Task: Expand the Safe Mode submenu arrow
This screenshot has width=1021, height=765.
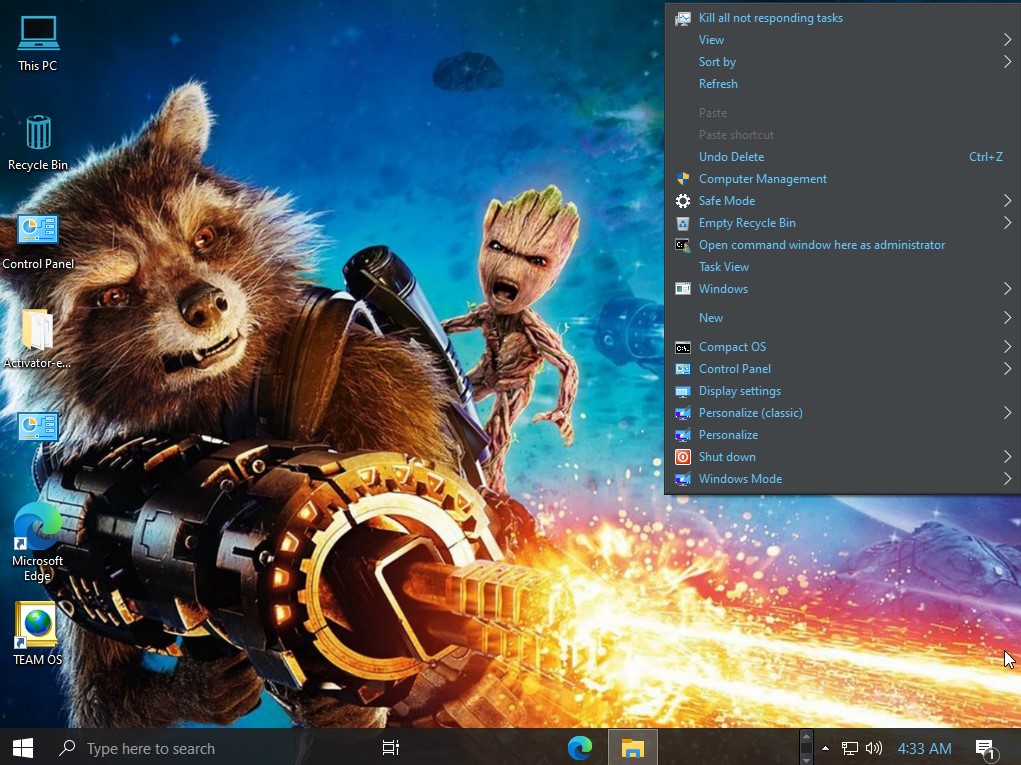Action: tap(1007, 201)
